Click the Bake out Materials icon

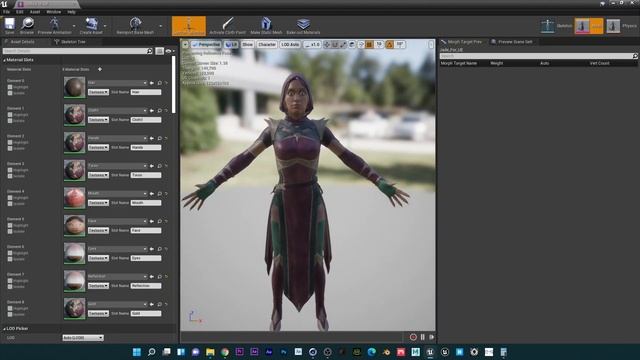tap(303, 25)
